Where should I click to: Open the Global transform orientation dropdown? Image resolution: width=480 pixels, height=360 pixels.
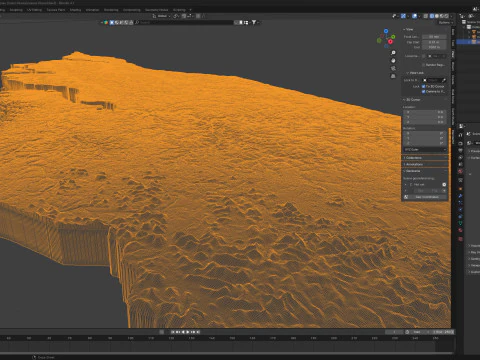(162, 16)
